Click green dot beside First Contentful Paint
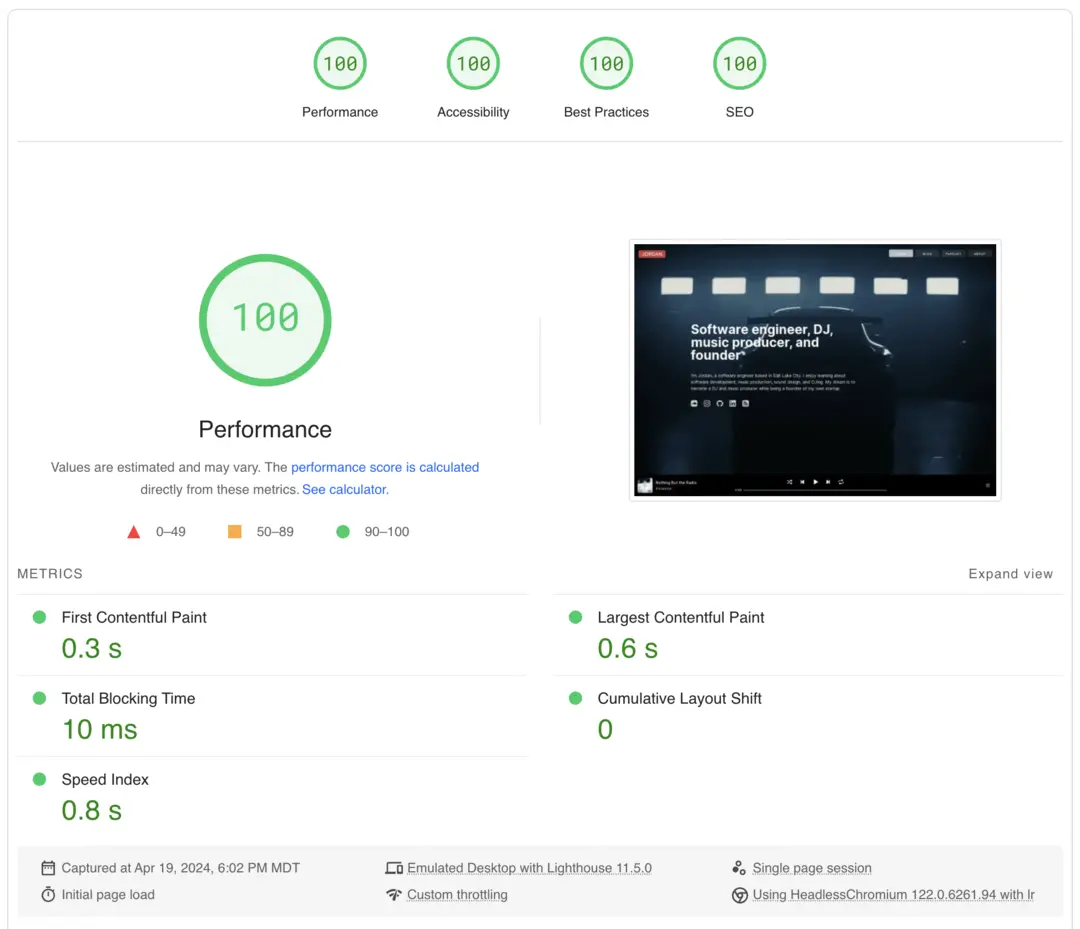 coord(39,617)
